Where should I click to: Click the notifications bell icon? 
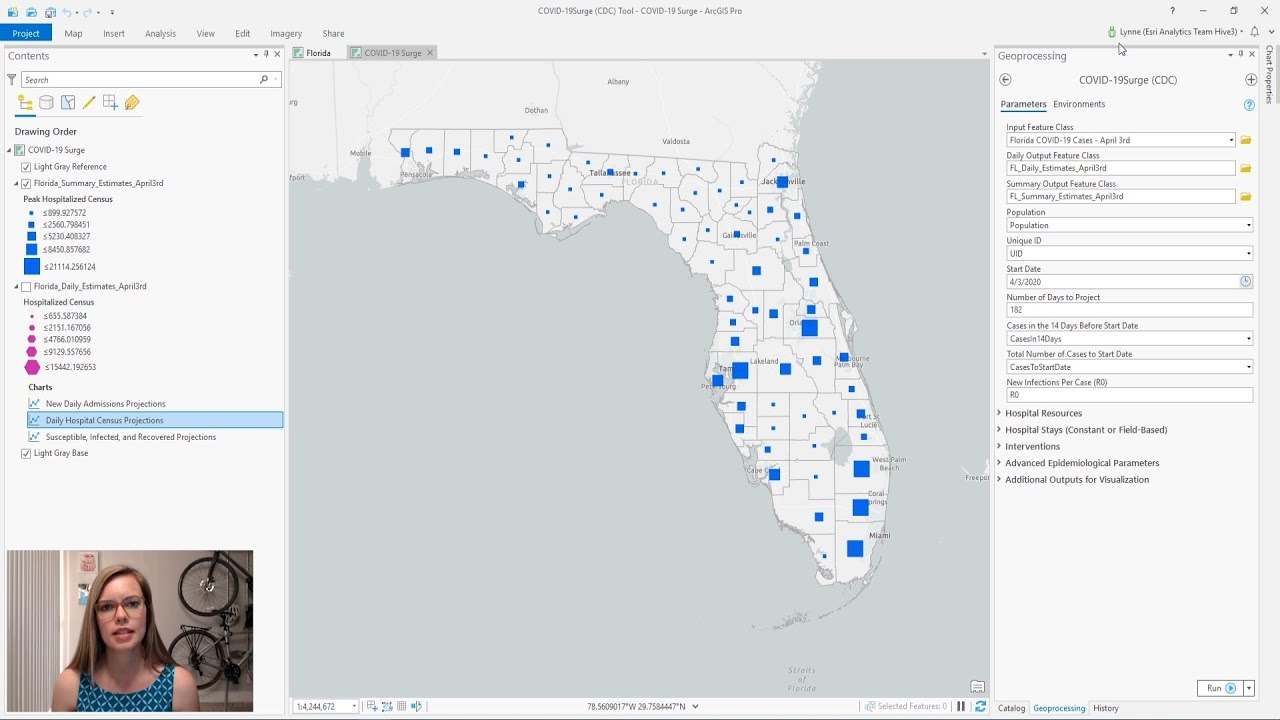tap(1254, 32)
